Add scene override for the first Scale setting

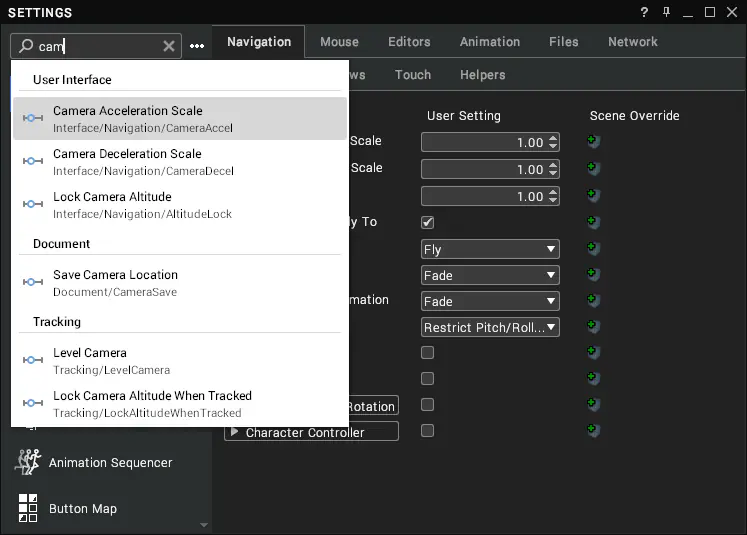pos(593,141)
